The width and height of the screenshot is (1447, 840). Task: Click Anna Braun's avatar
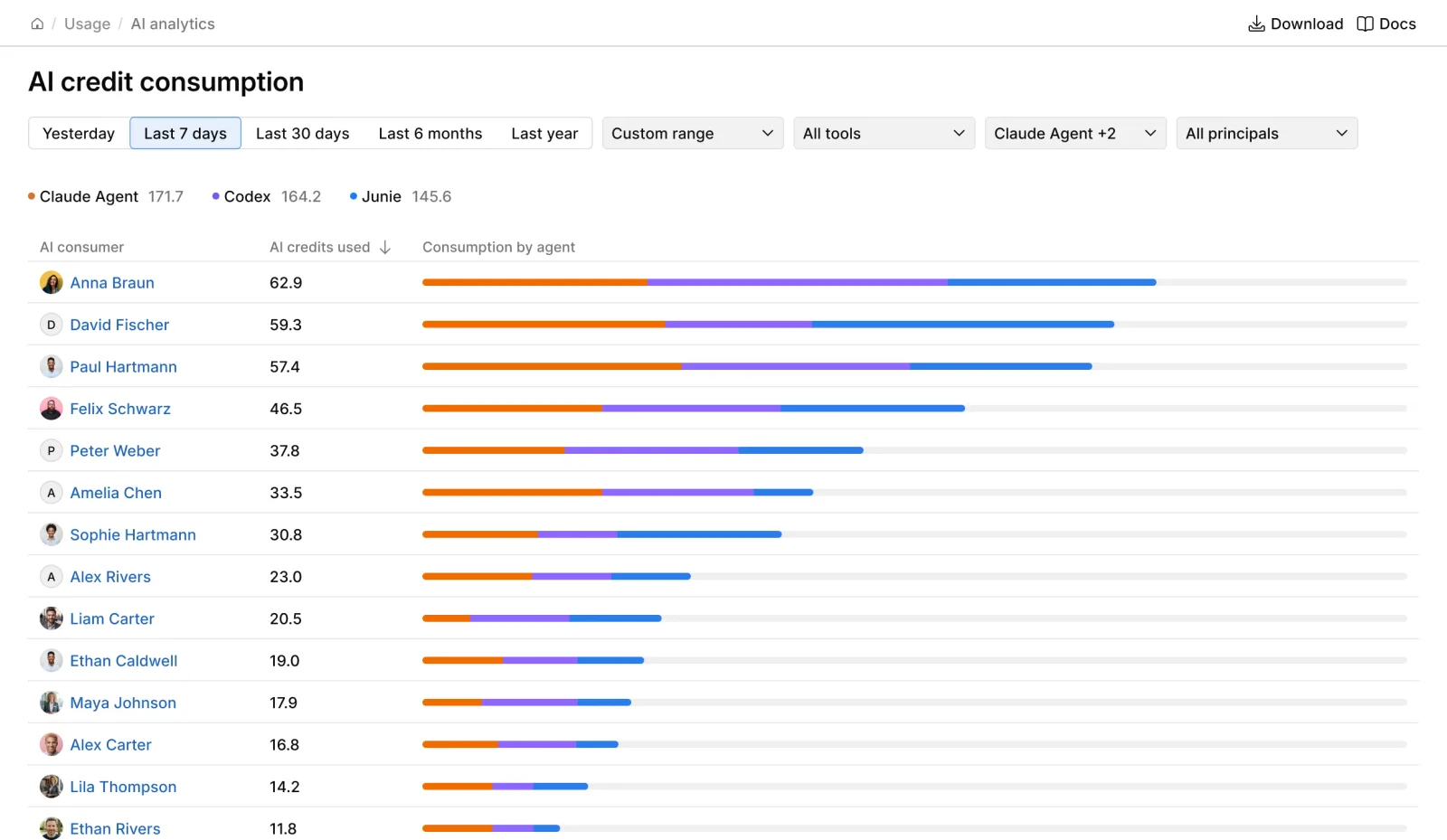[52, 282]
